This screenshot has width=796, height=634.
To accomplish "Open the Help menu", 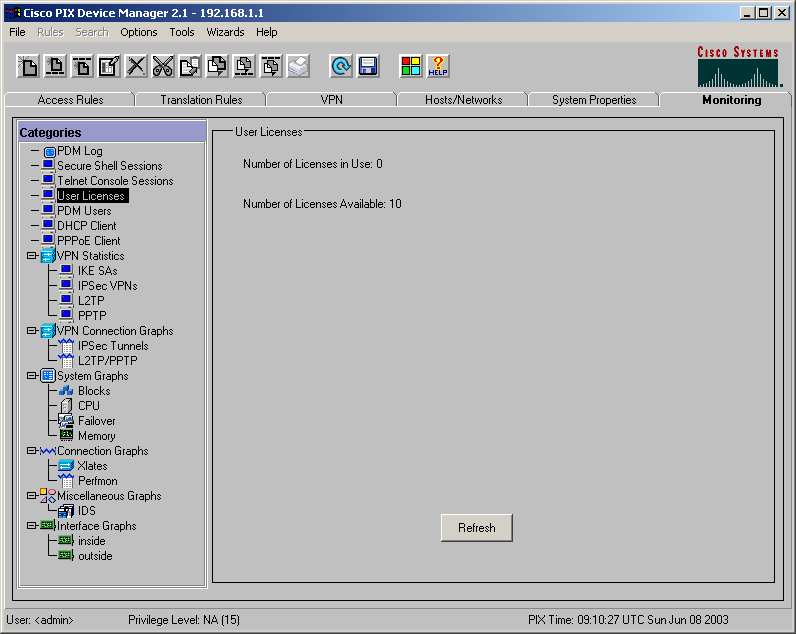I will tap(267, 32).
